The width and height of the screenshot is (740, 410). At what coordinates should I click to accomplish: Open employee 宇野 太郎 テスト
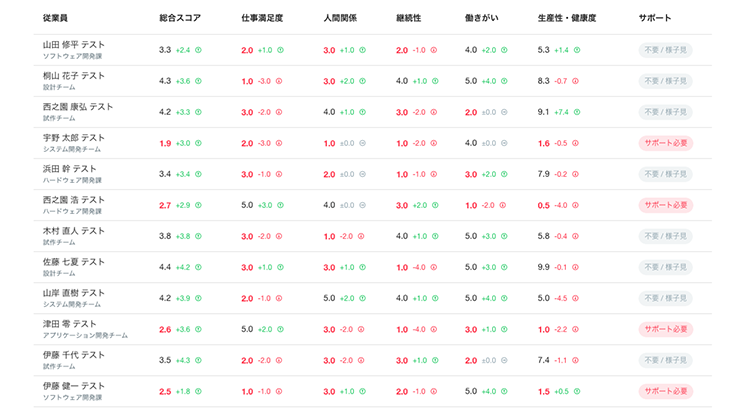pos(74,138)
